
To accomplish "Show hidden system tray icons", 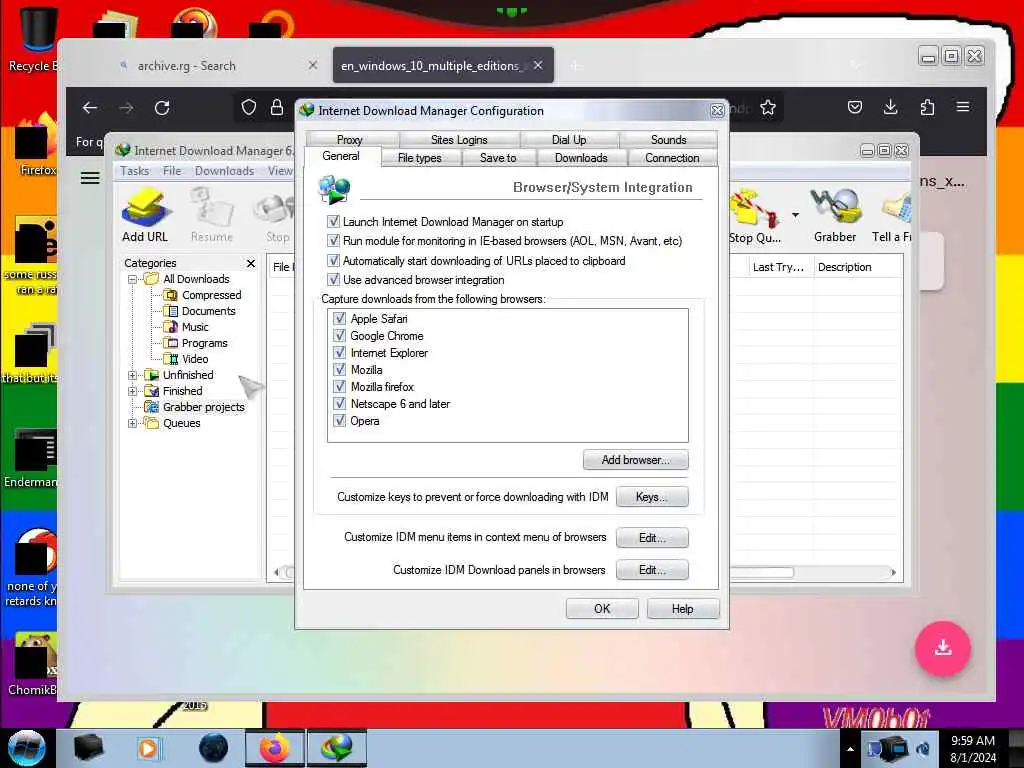I will click(850, 749).
